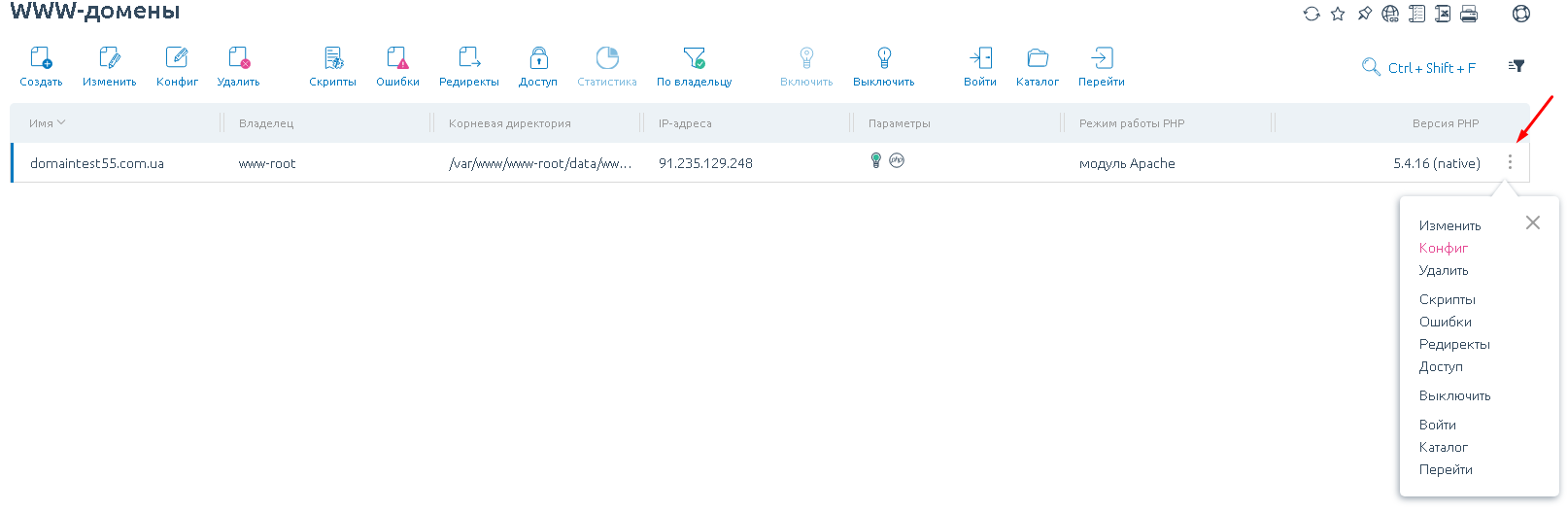Choose Войти in the popup menu
The image size is (1568, 512).
(1437, 425)
